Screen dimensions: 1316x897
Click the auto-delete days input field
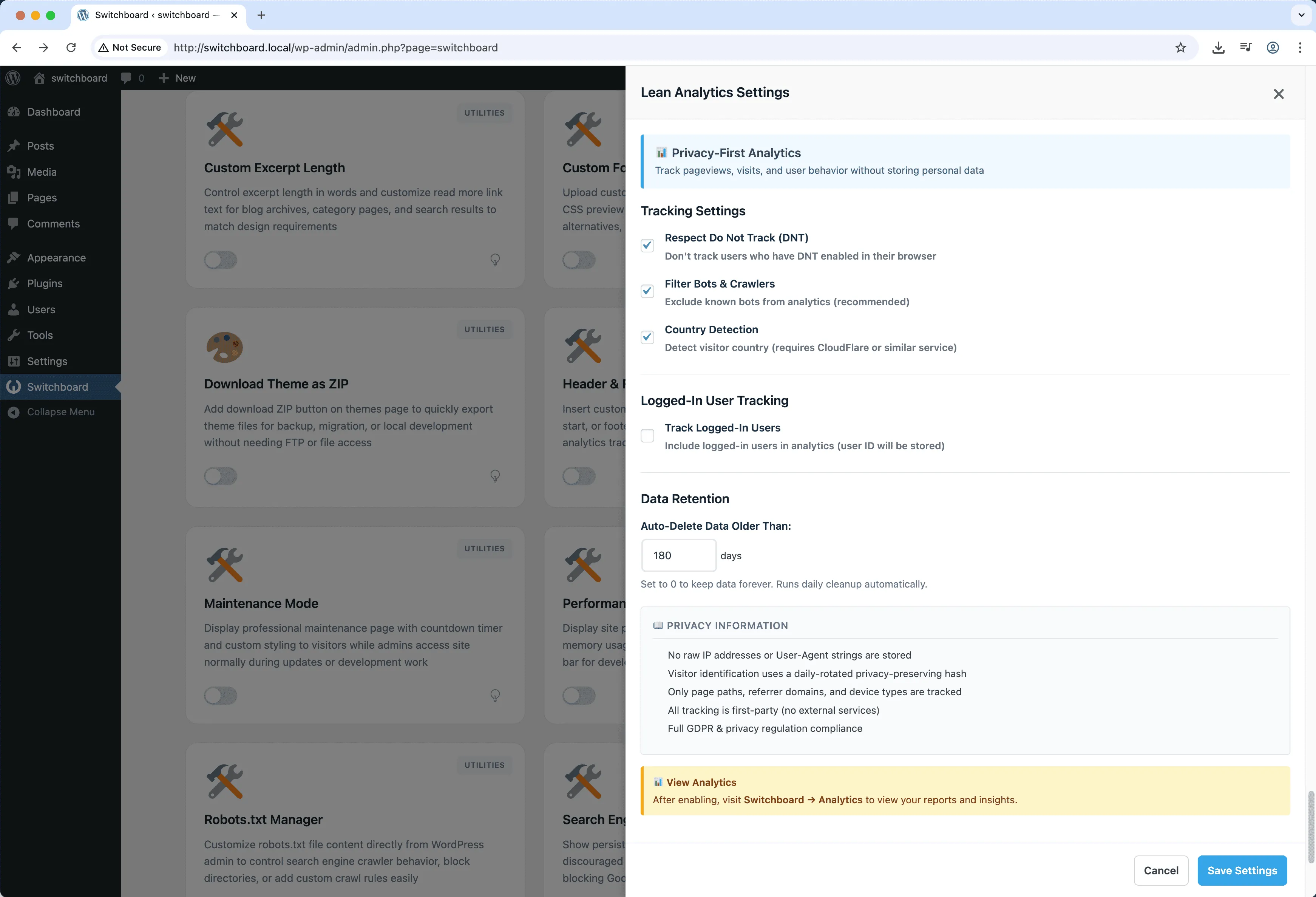click(x=678, y=555)
